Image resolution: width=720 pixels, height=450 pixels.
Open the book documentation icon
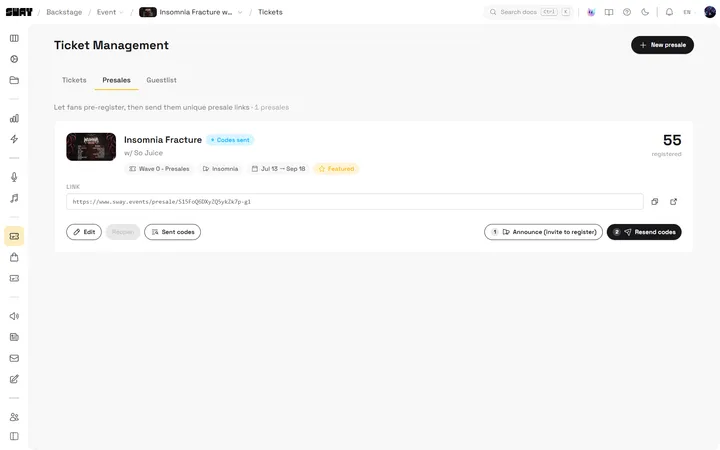[x=609, y=12]
